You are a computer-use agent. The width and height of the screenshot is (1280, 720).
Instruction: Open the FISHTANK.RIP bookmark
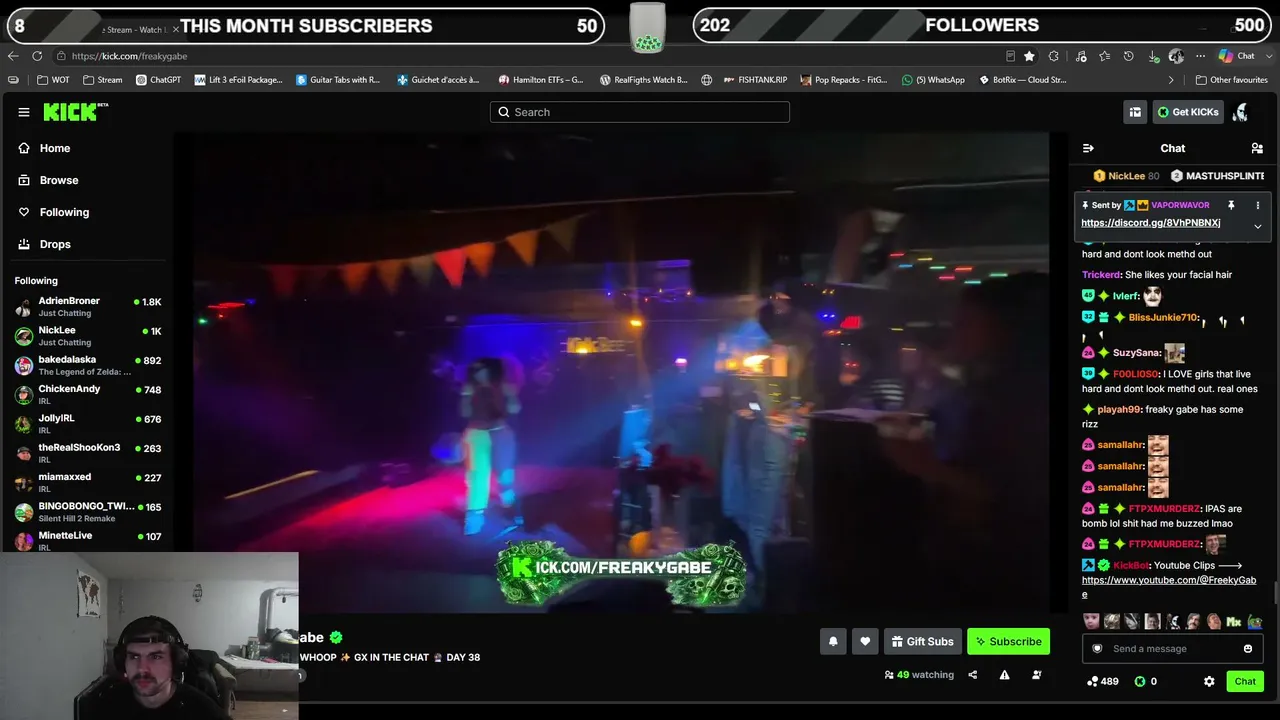[754, 80]
